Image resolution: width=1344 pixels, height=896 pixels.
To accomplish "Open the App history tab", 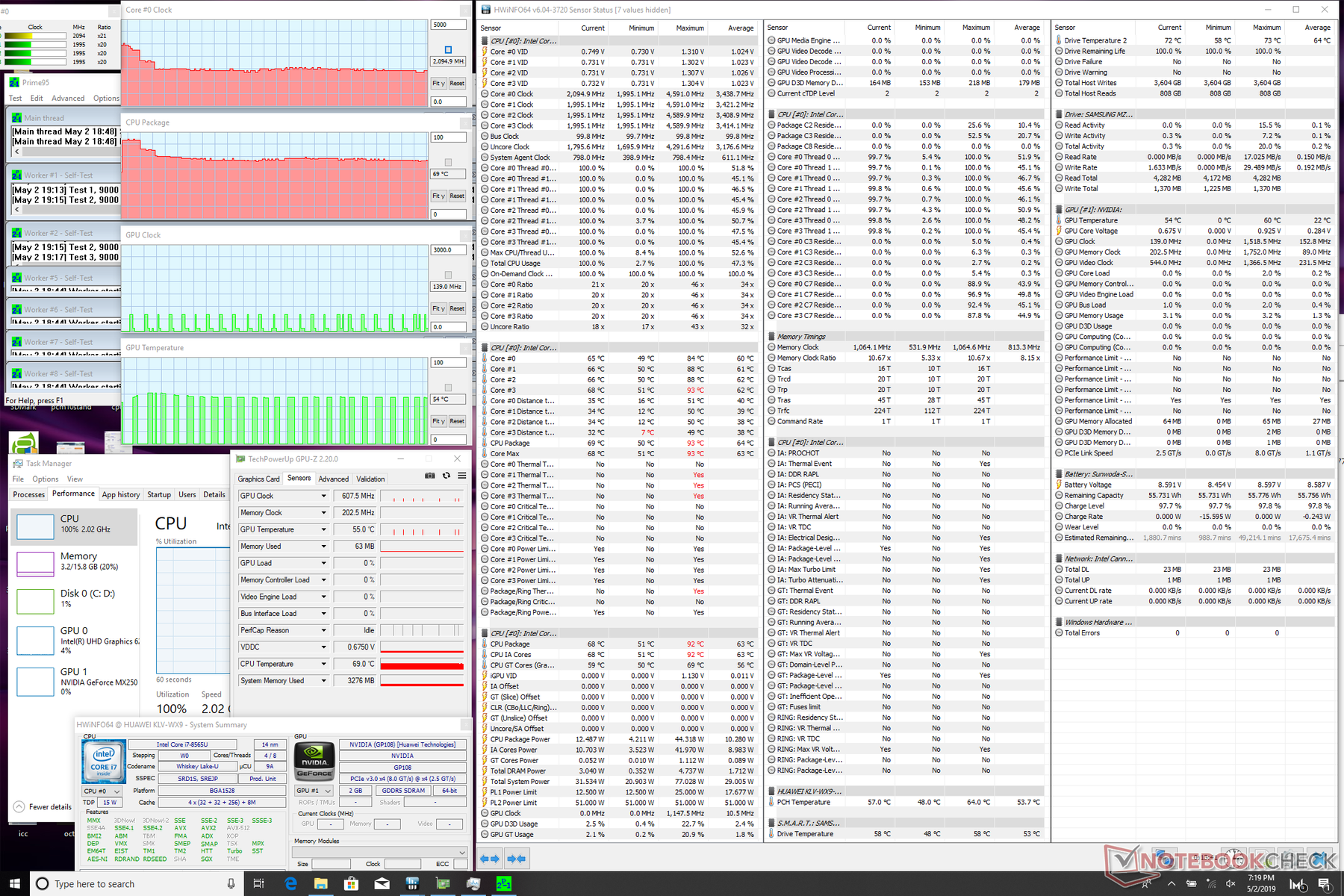I will tap(120, 494).
